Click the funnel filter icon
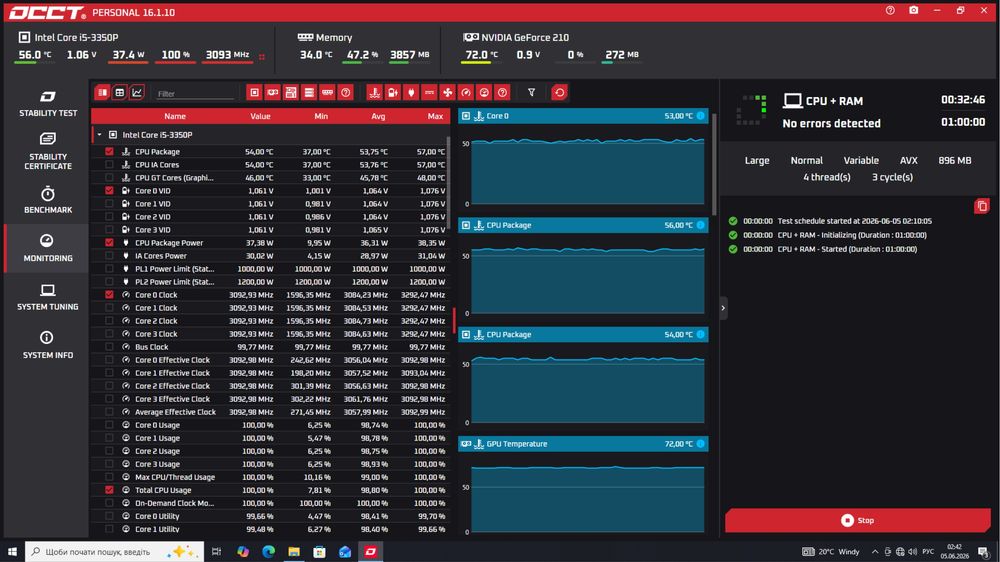Image resolution: width=1000 pixels, height=562 pixels. (x=531, y=92)
